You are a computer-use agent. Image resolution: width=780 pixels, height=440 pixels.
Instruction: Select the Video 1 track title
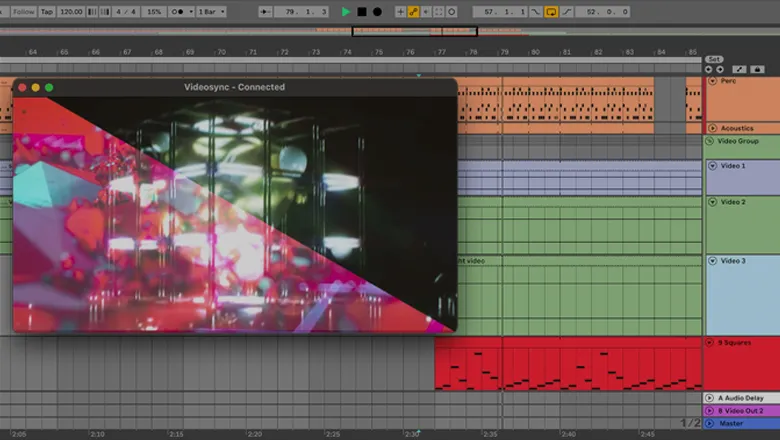[x=733, y=166]
